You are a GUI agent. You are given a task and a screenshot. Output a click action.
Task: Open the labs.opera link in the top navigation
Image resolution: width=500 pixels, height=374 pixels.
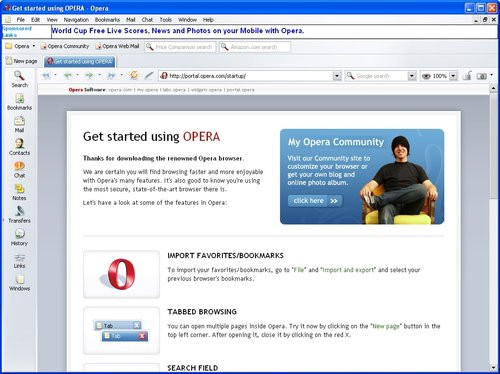(x=174, y=90)
